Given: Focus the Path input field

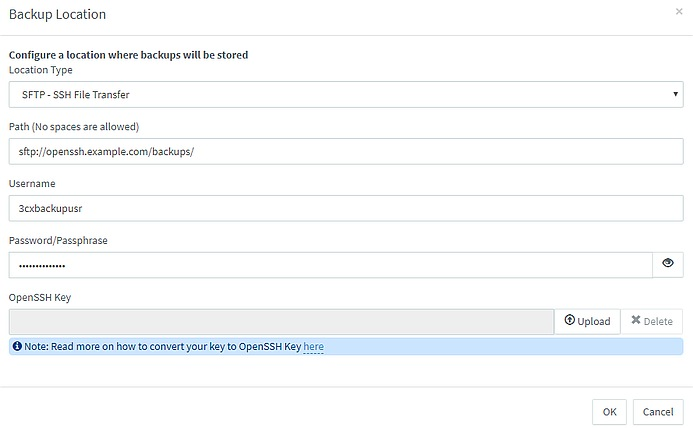Looking at the screenshot, I should (346, 151).
